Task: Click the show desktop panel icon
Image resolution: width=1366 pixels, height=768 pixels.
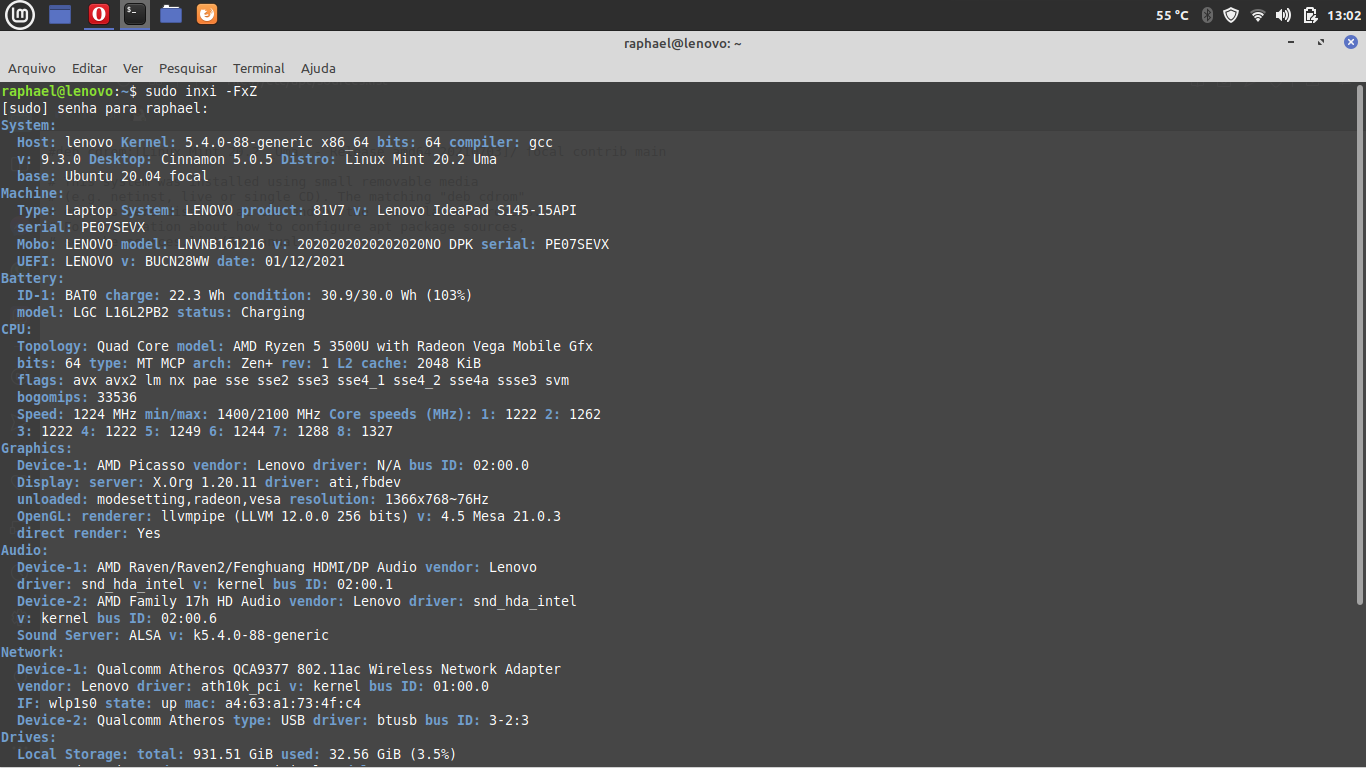Action: [x=60, y=14]
